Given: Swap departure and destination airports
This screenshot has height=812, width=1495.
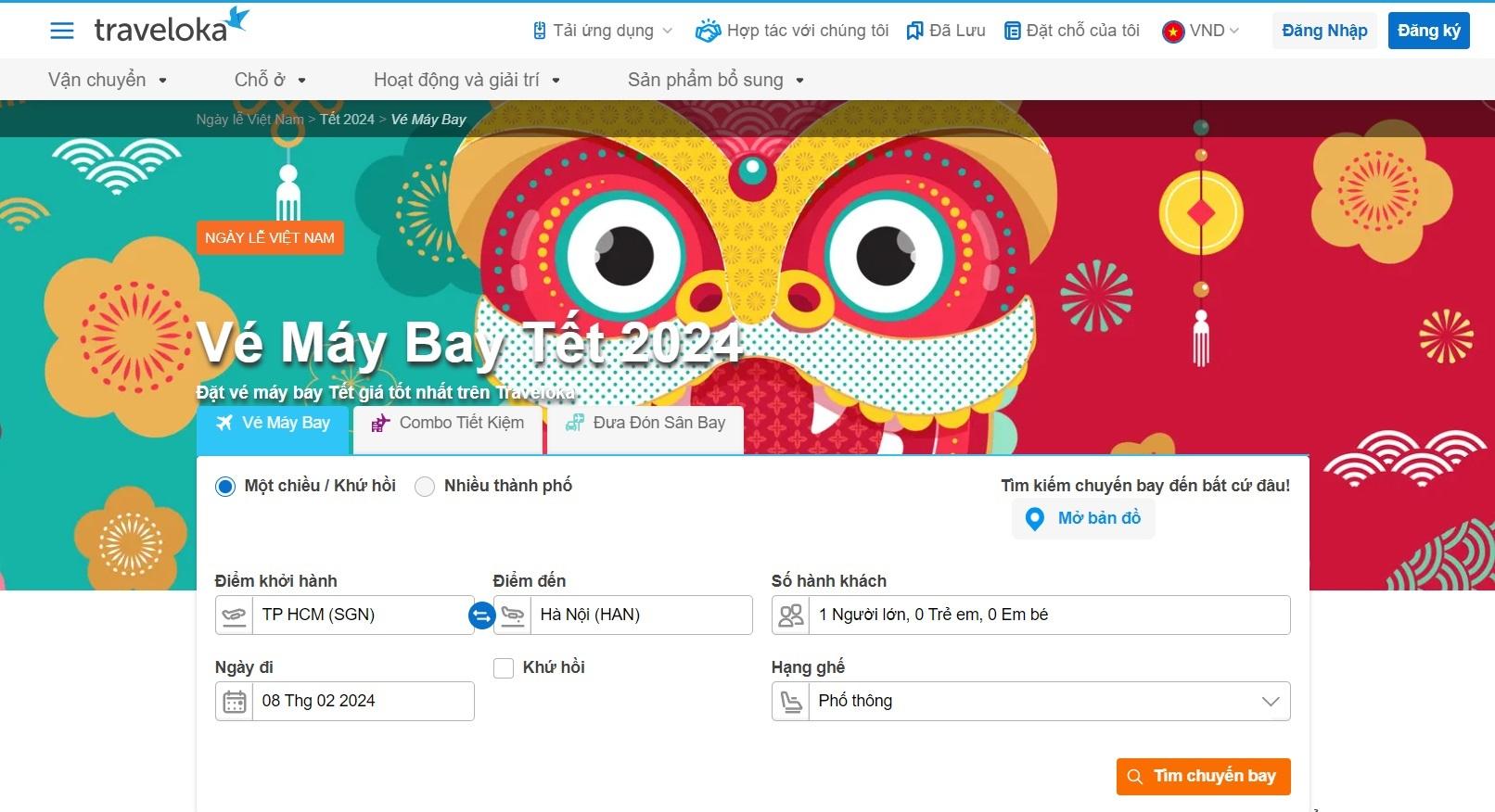Looking at the screenshot, I should 482,615.
